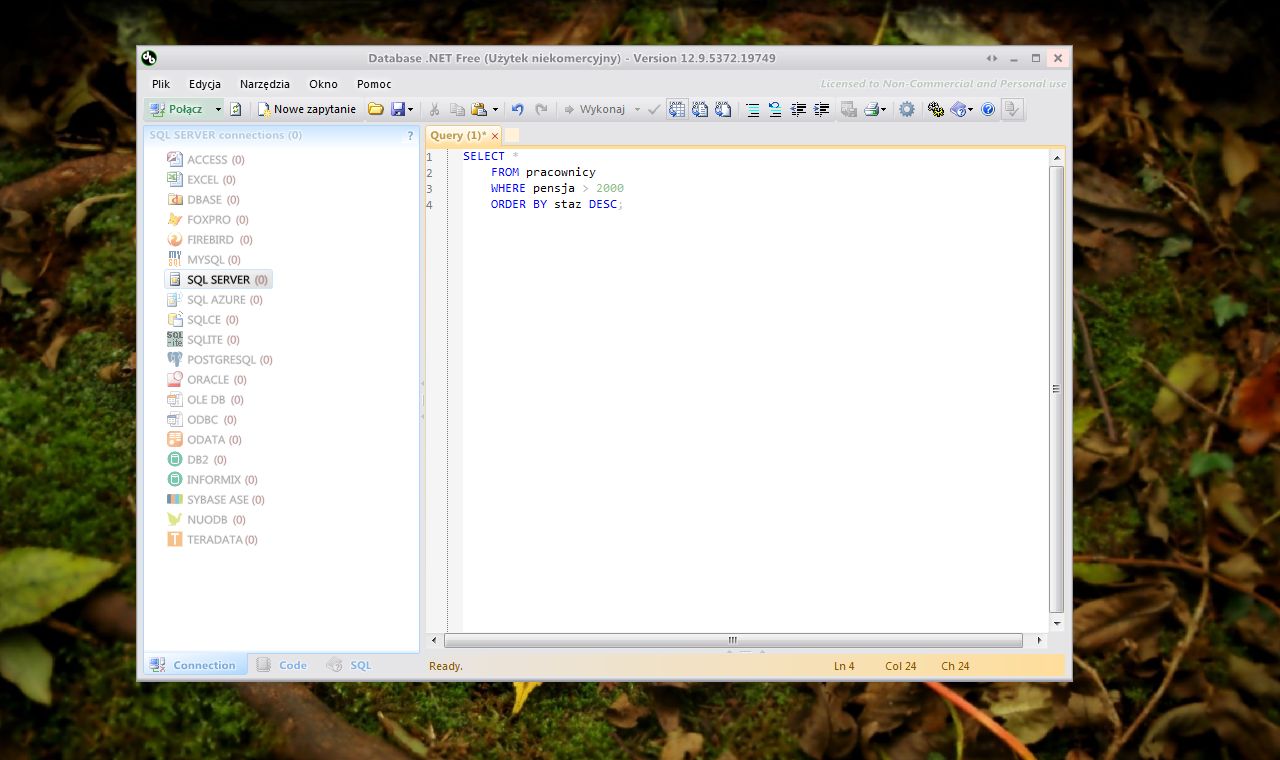
Task: Open the print dropdown arrow
Action: tap(884, 110)
